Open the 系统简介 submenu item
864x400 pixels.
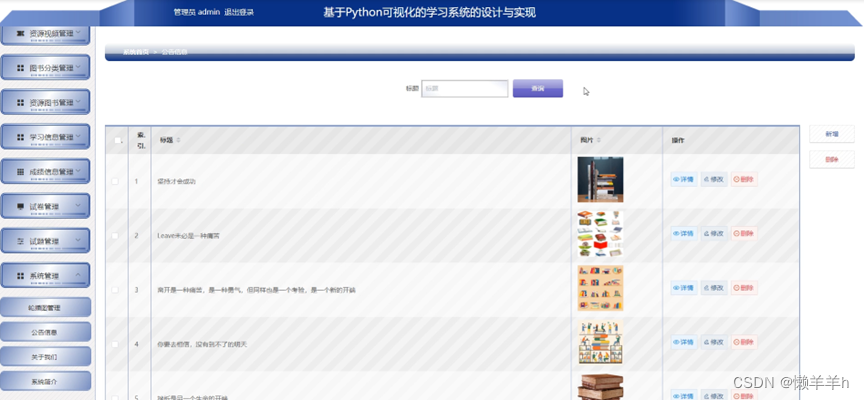pos(45,381)
